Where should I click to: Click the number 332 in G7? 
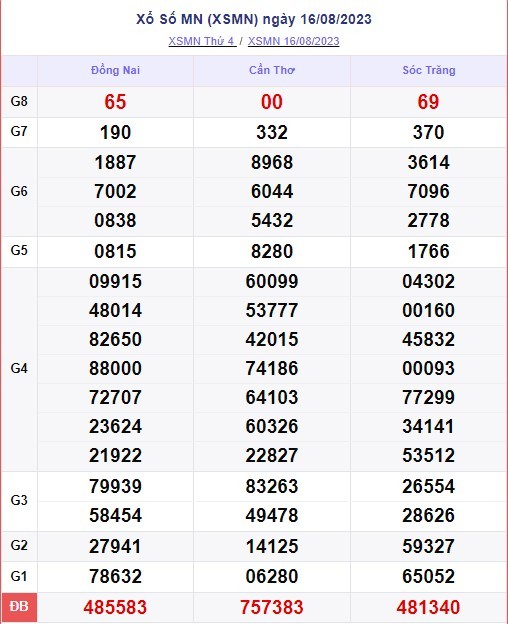click(272, 133)
